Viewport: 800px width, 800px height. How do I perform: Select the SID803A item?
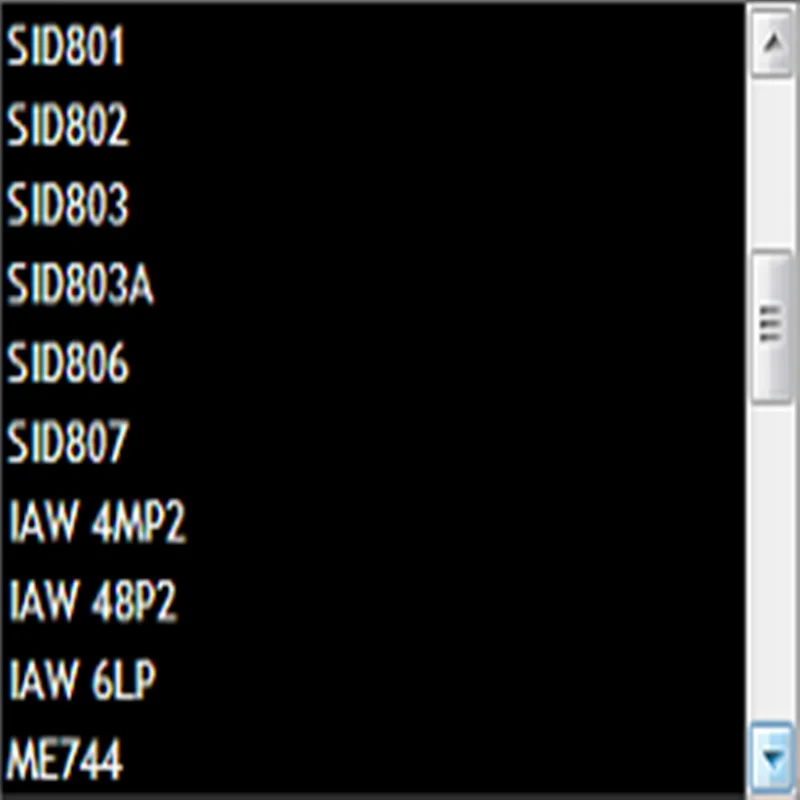tap(80, 284)
